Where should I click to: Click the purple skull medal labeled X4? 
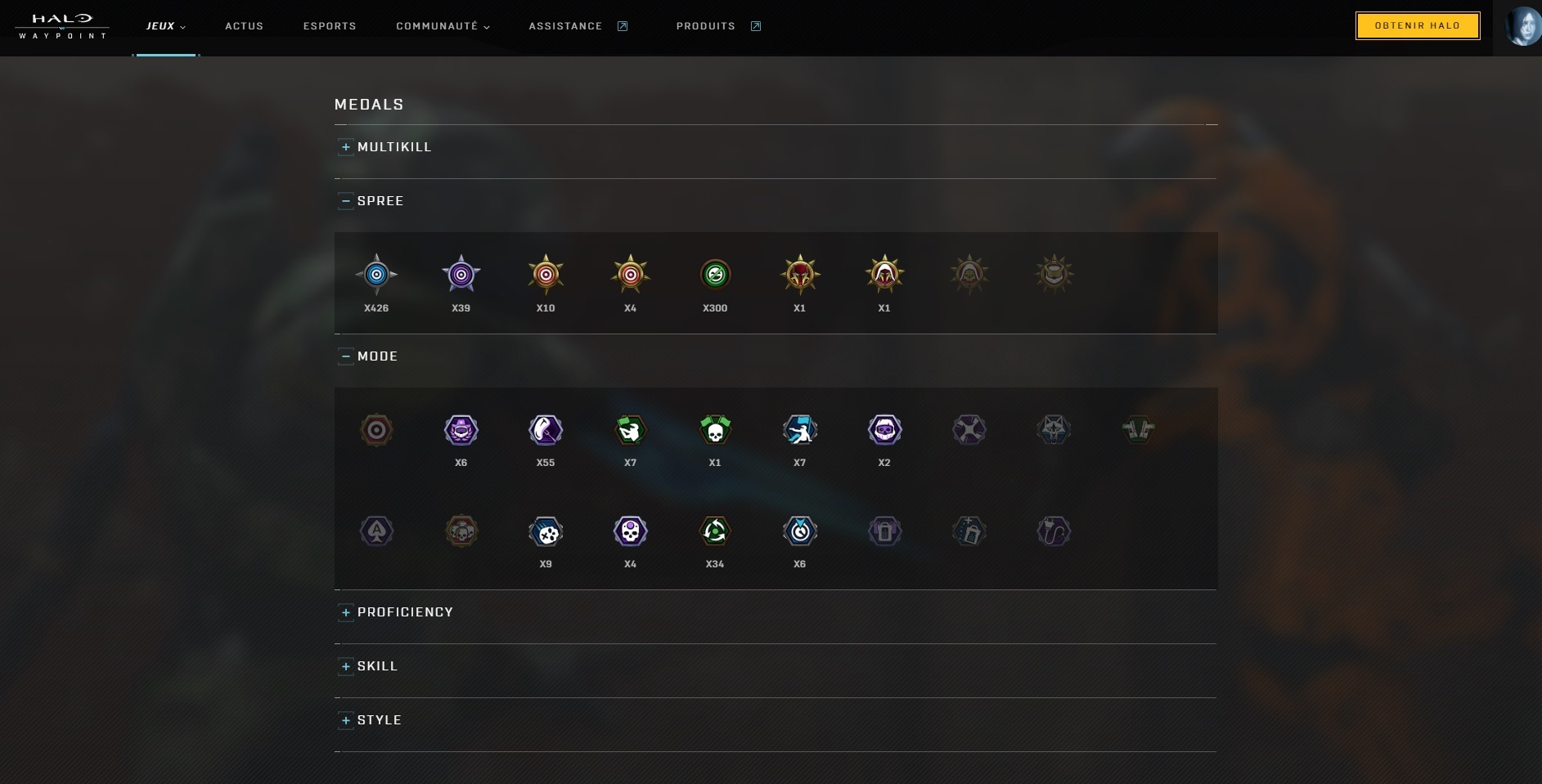[x=631, y=531]
